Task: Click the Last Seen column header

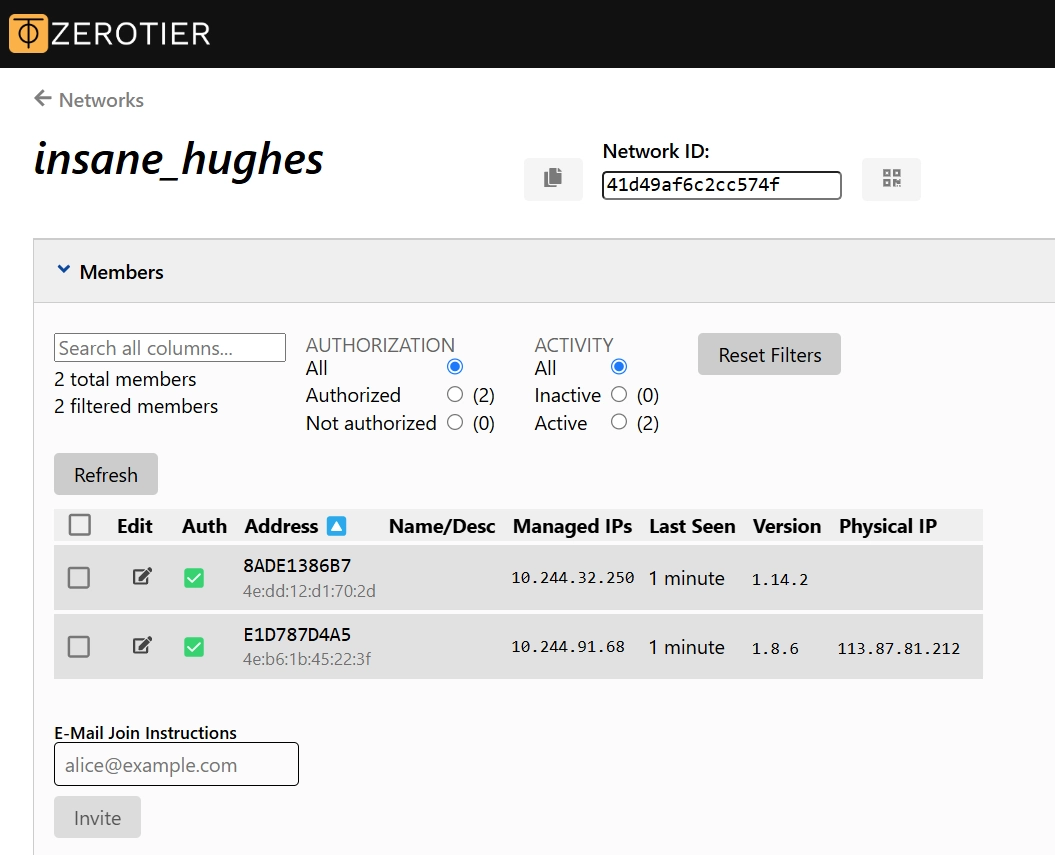Action: pos(692,526)
